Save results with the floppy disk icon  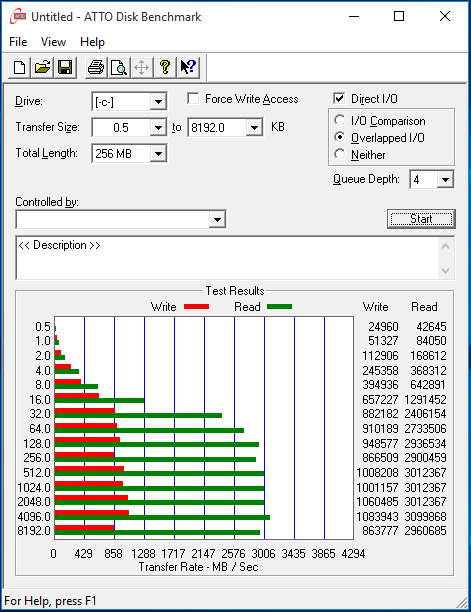tap(65, 68)
